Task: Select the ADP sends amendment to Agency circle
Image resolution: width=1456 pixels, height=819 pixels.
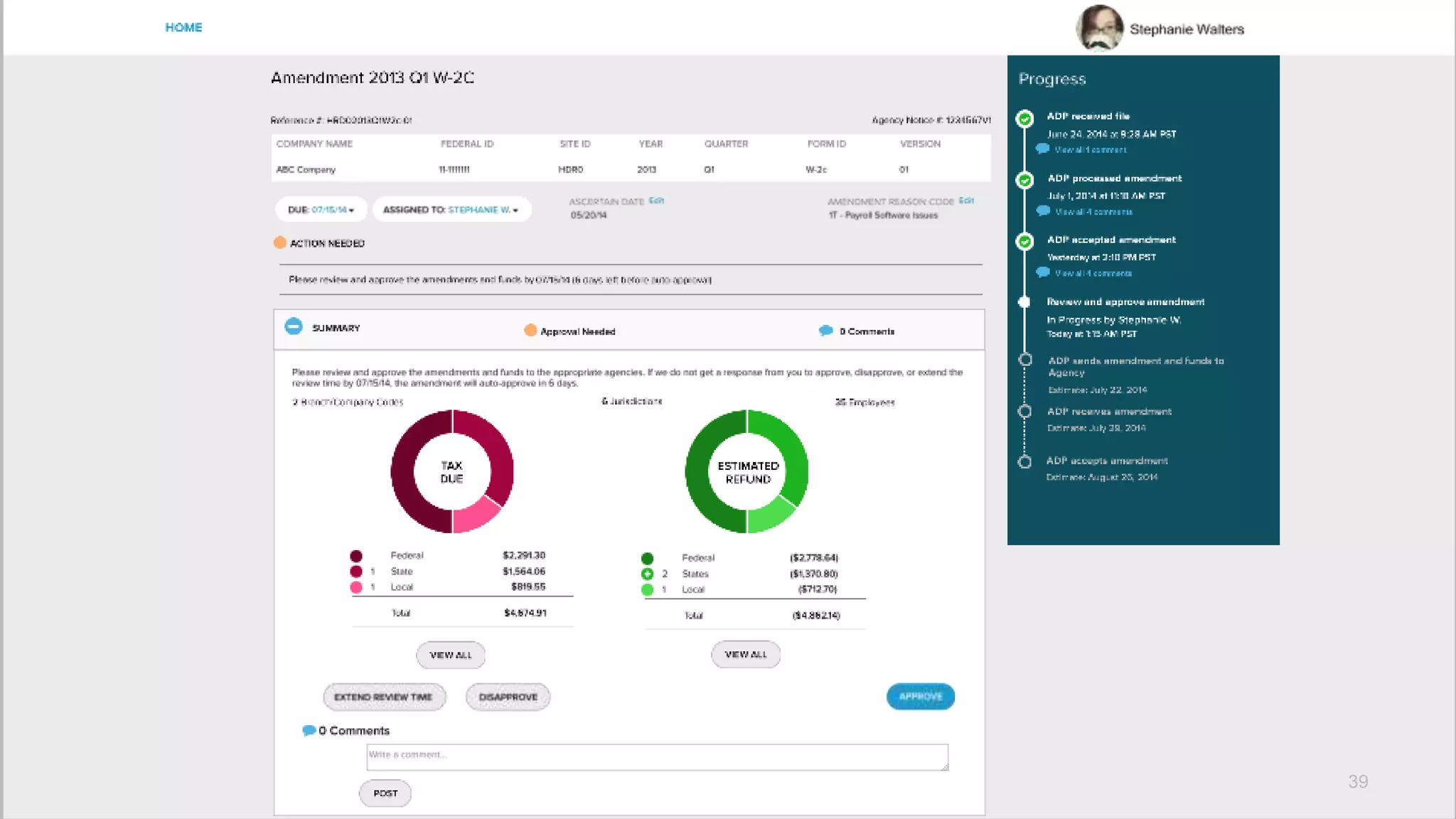Action: click(1024, 360)
